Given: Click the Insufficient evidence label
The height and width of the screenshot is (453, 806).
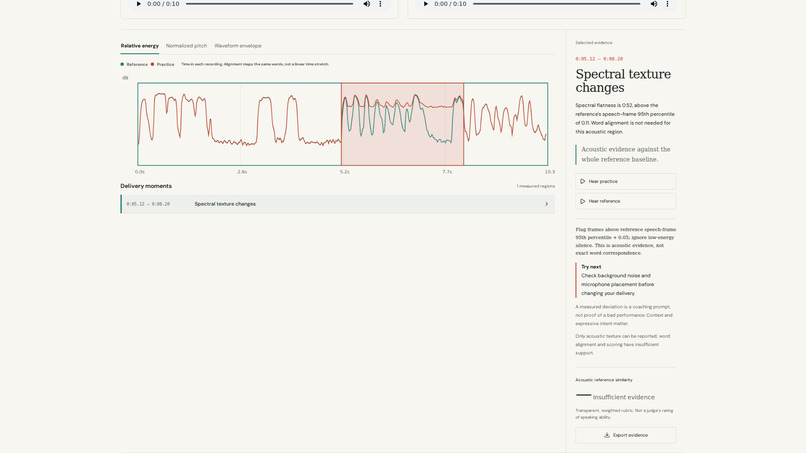Looking at the screenshot, I should tap(624, 397).
